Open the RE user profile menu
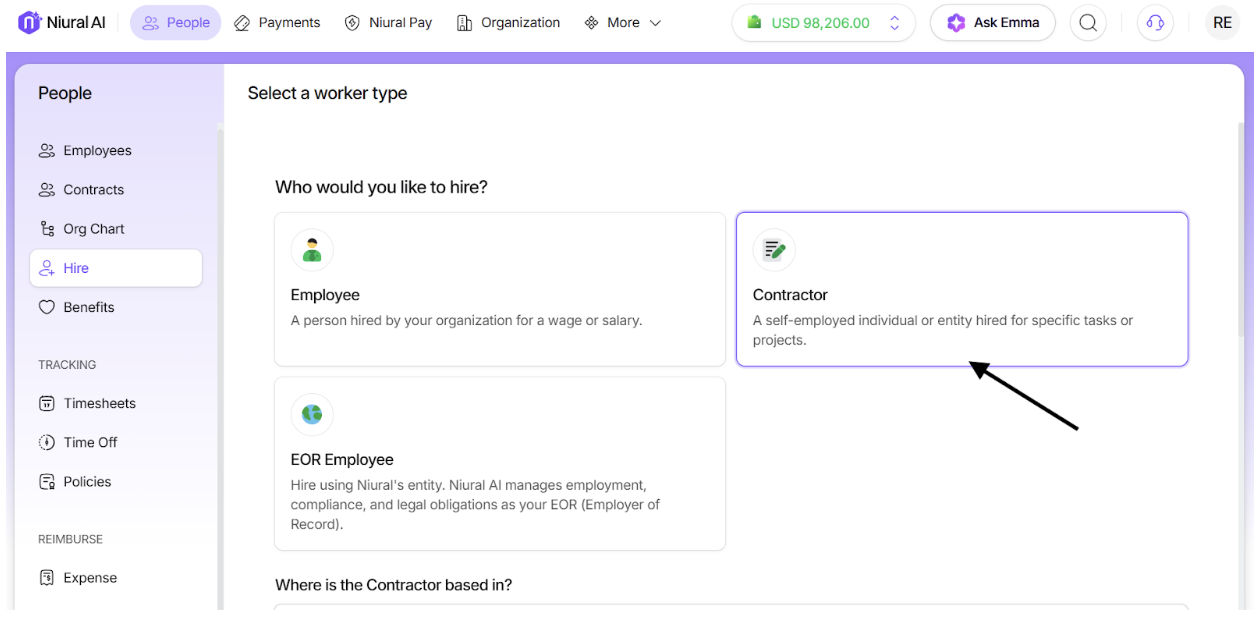 pyautogui.click(x=1222, y=22)
